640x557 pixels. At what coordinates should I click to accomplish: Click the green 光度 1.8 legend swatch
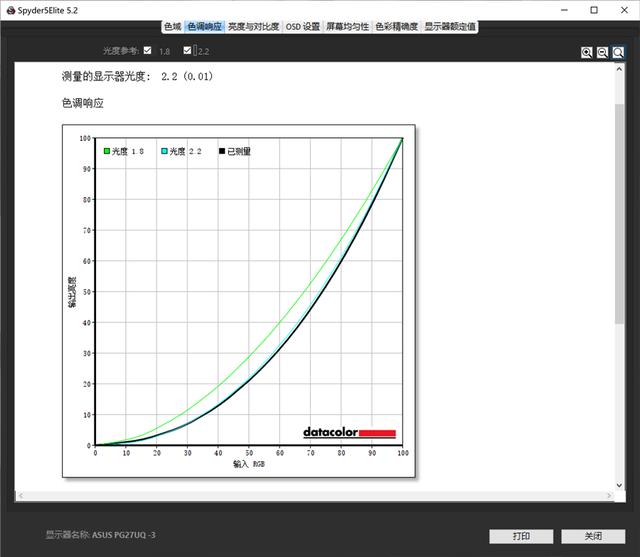[107, 151]
